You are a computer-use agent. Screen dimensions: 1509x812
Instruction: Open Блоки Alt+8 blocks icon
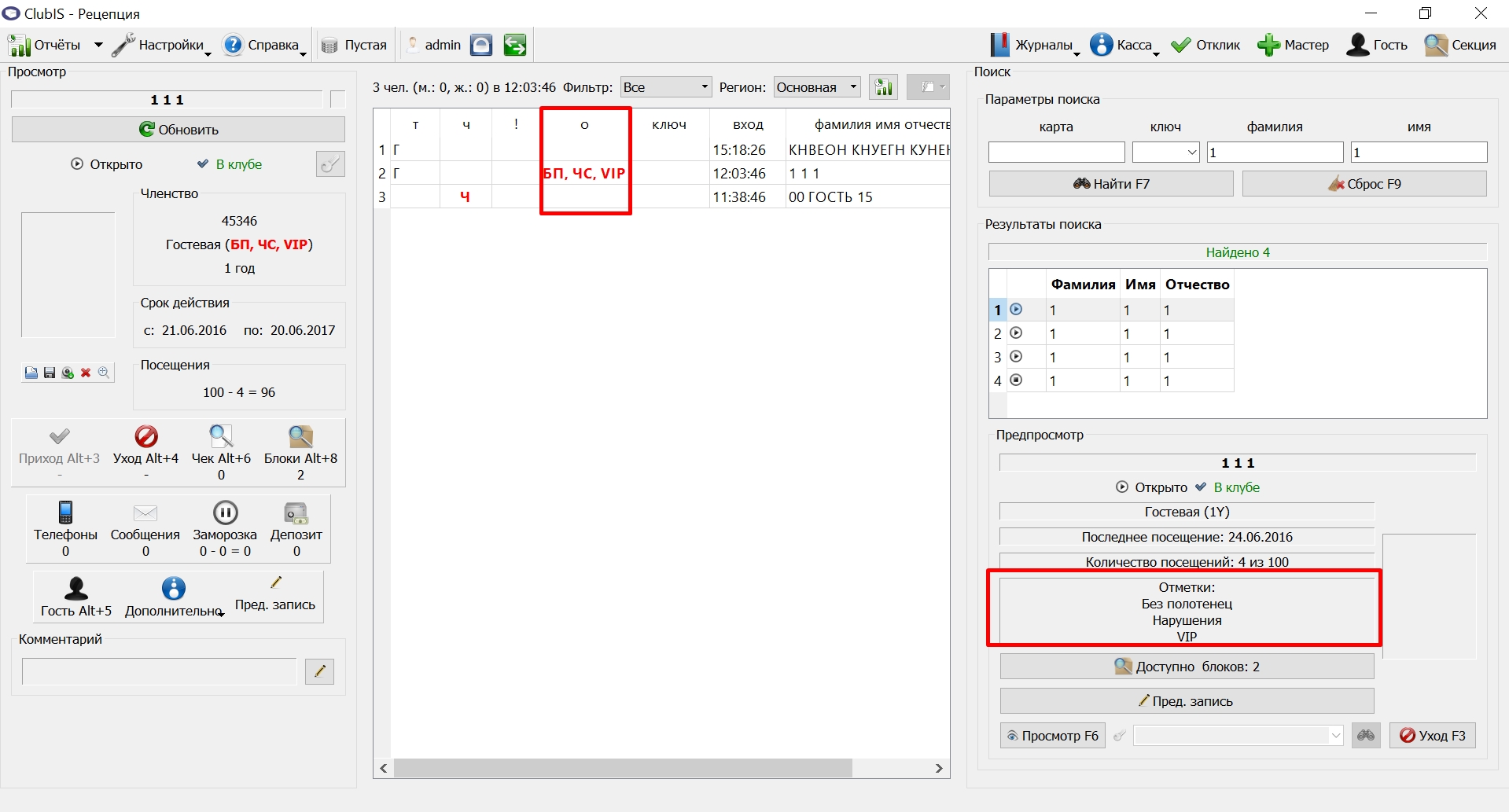[x=300, y=436]
